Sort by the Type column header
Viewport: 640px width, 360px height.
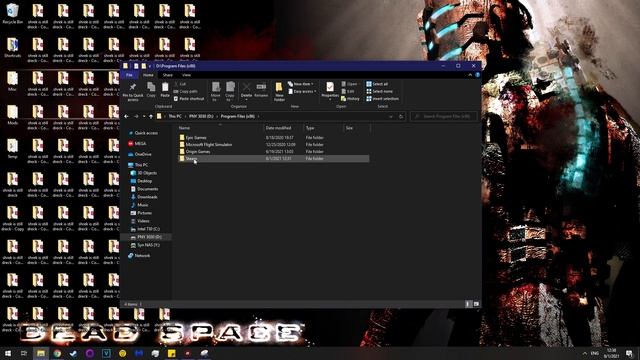323,128
